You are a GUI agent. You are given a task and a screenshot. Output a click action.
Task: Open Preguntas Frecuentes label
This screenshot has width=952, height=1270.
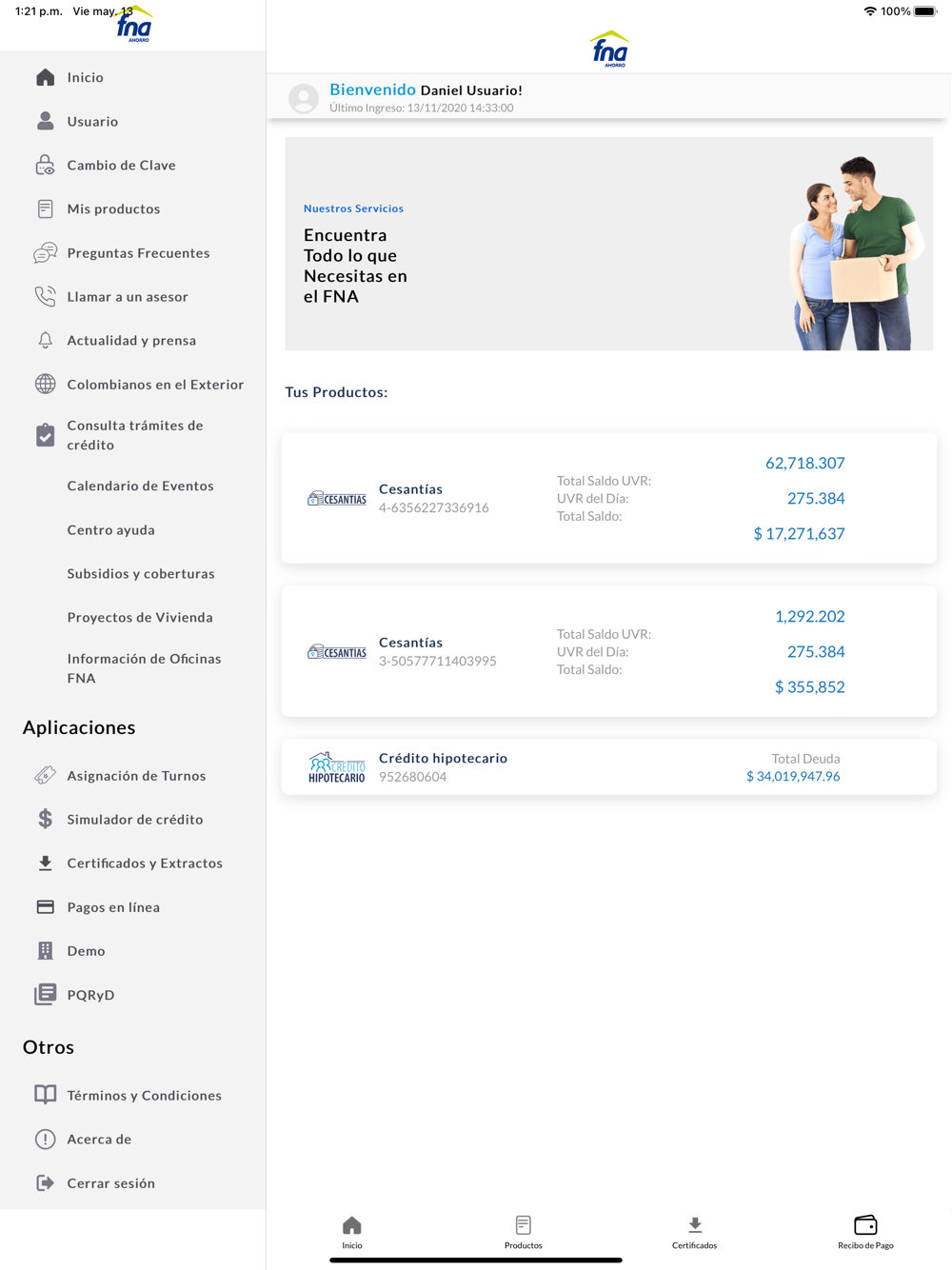click(138, 252)
